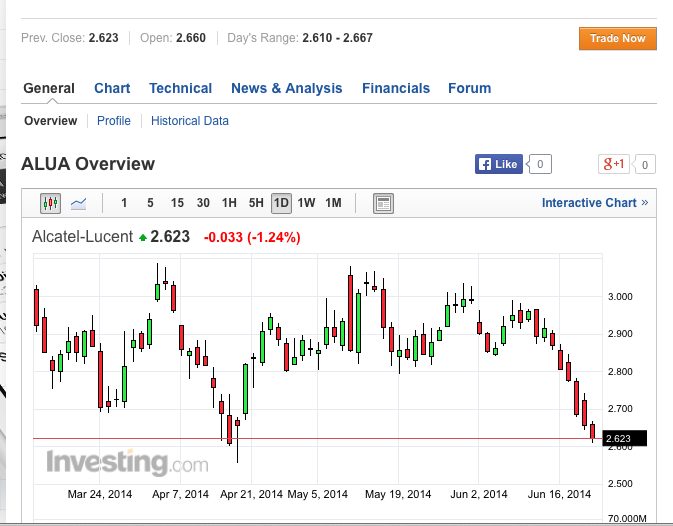
Task: Select the 1 minute interval
Action: pos(124,203)
